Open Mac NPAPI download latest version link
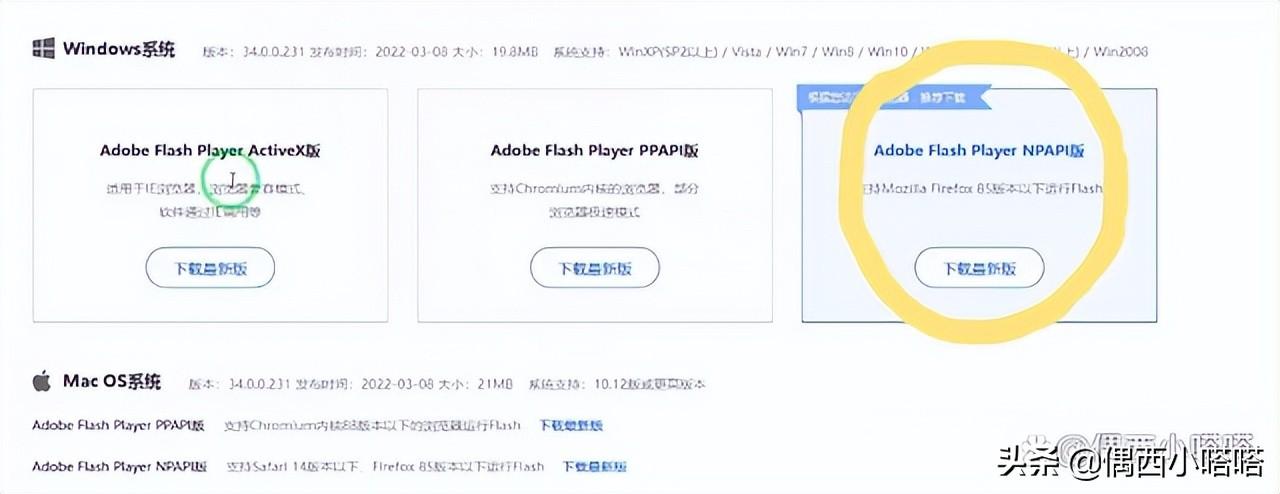1280x494 pixels. coord(594,466)
